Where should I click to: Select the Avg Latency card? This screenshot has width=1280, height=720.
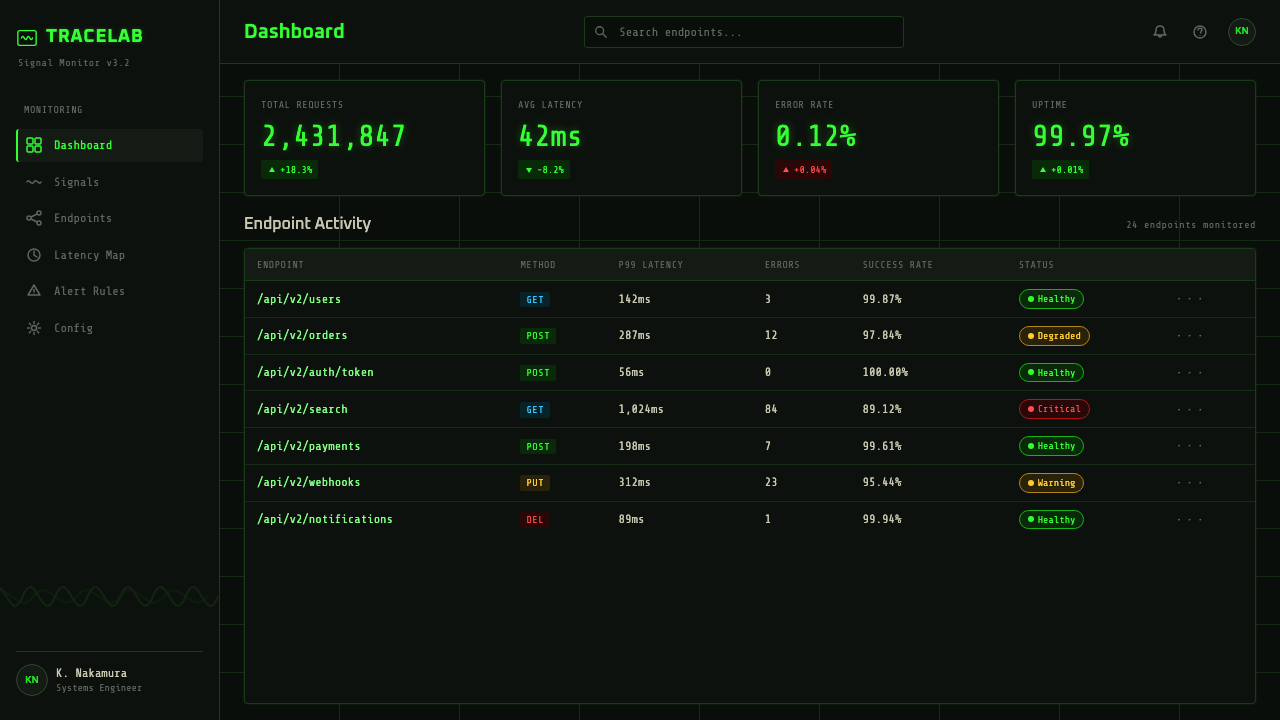click(621, 138)
